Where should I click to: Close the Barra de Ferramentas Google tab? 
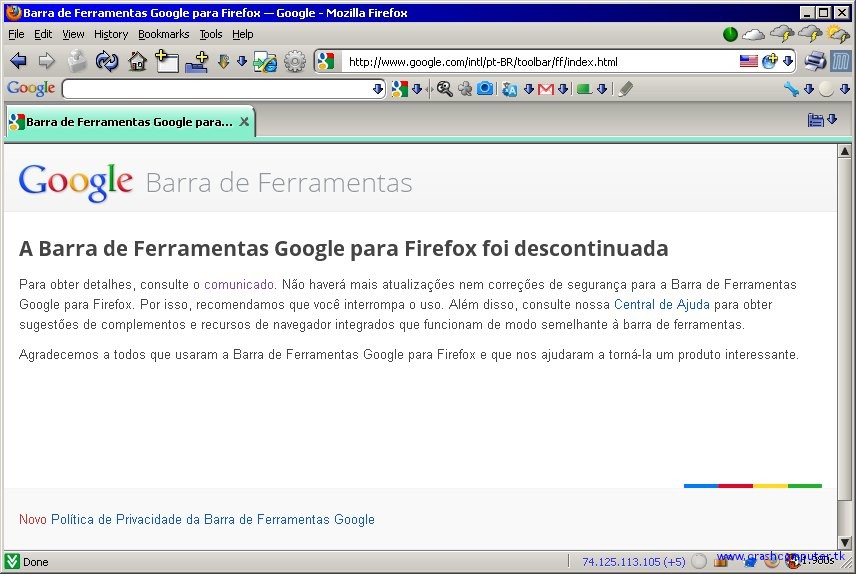pos(245,122)
